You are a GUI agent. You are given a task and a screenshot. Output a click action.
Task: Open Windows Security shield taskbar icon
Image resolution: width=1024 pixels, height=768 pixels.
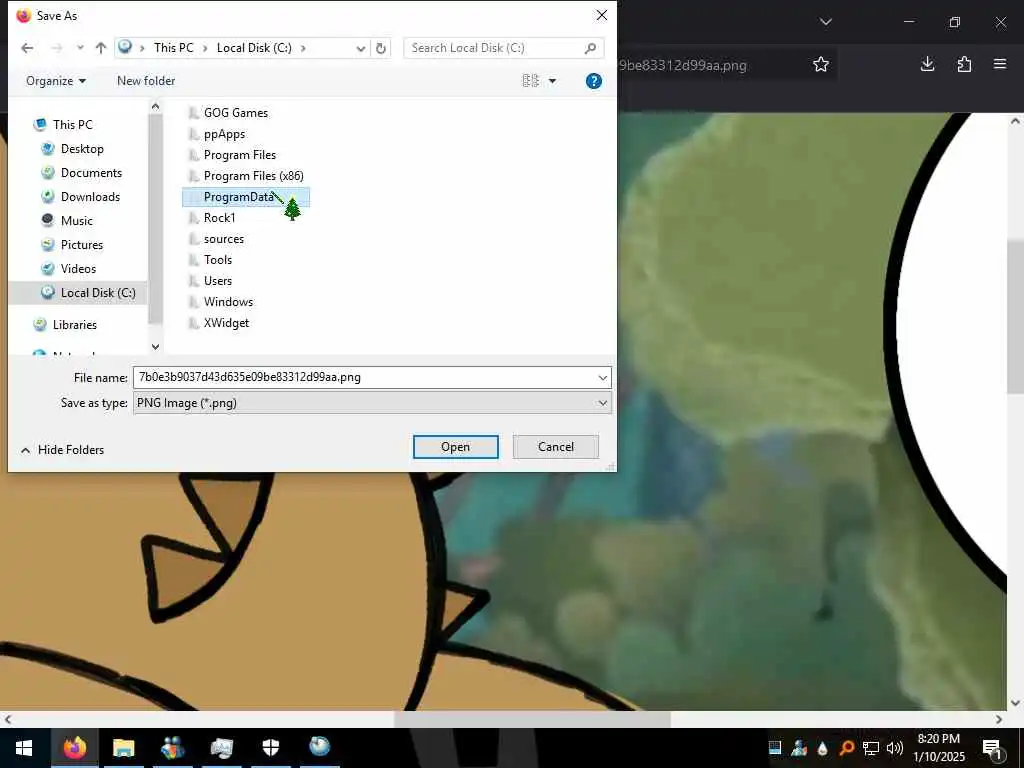coord(270,748)
